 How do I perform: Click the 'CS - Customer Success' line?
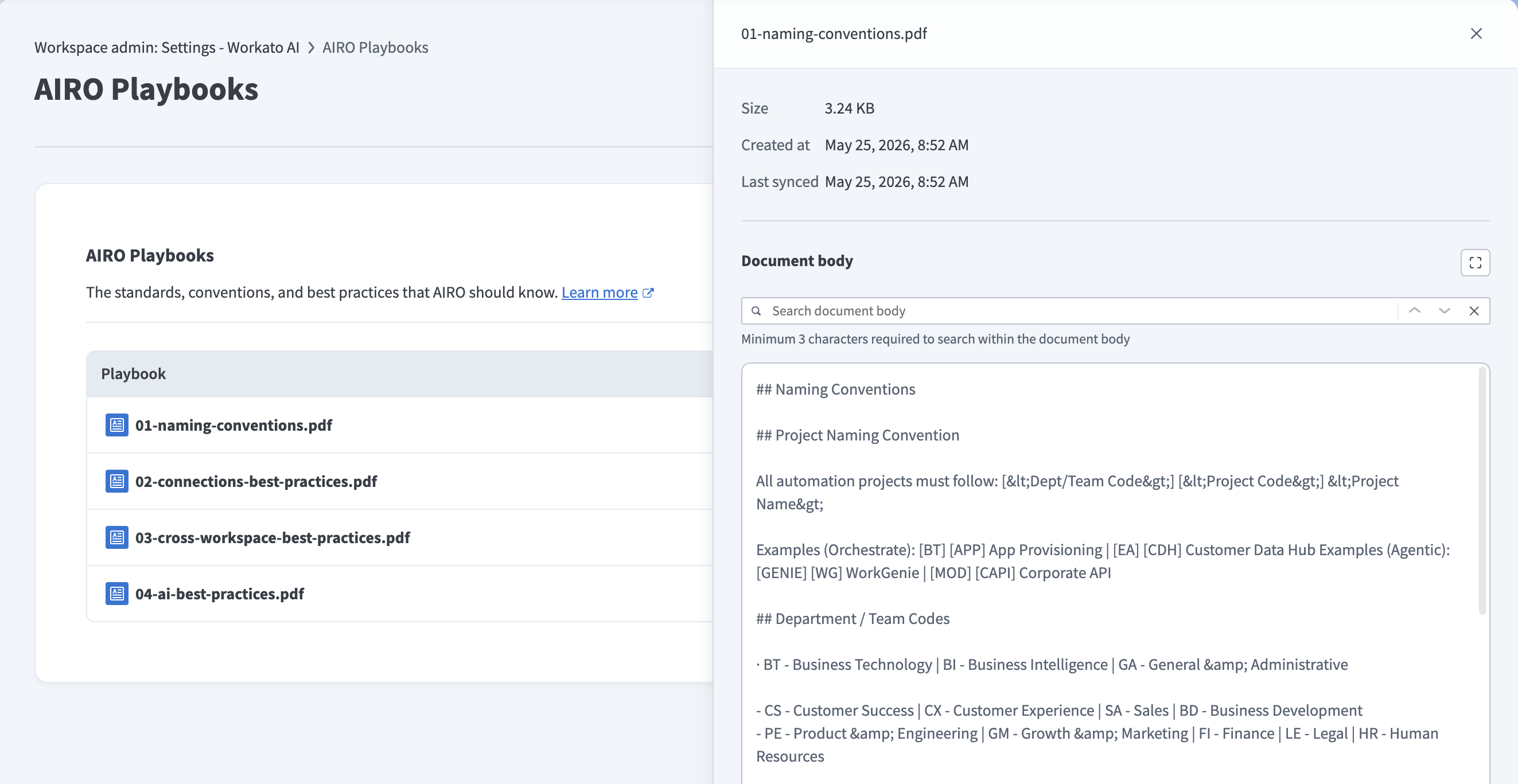click(1059, 711)
